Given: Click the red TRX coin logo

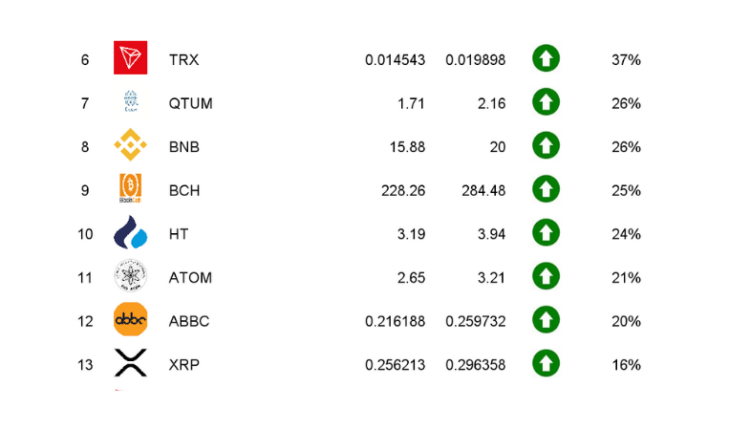Looking at the screenshot, I should pyautogui.click(x=130, y=58).
